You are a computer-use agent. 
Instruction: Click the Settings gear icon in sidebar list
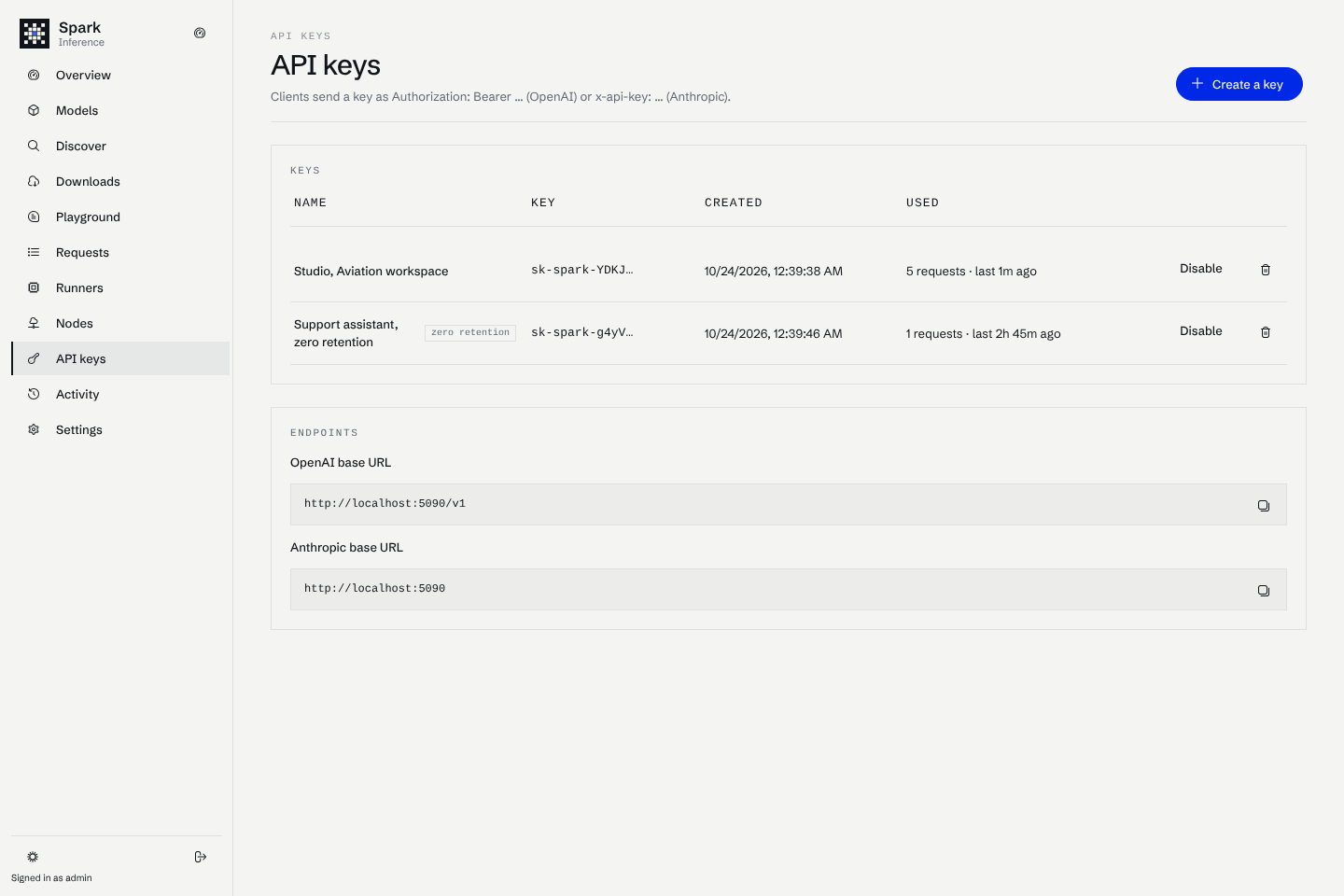34,429
